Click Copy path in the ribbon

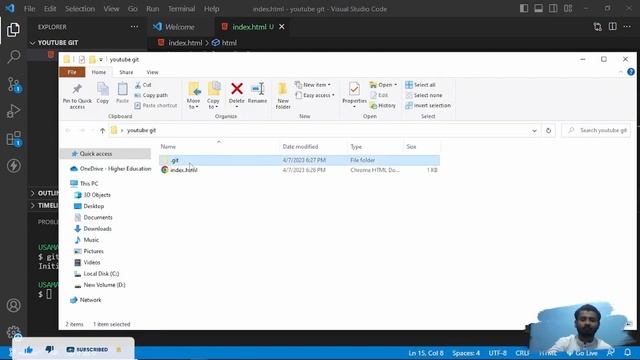tap(151, 95)
